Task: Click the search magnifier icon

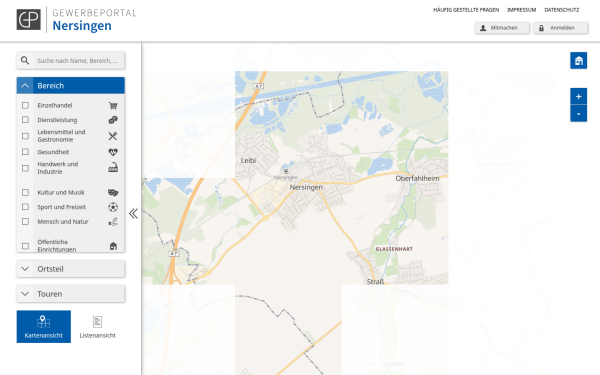Action: pyautogui.click(x=25, y=60)
